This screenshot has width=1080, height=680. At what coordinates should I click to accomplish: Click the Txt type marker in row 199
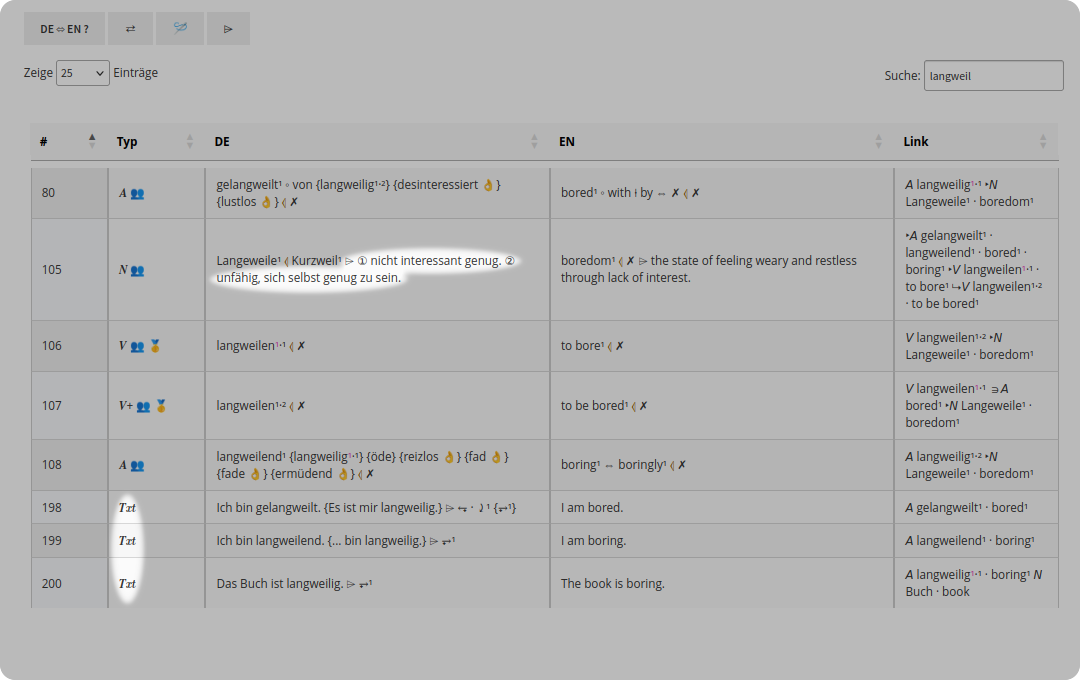[127, 541]
